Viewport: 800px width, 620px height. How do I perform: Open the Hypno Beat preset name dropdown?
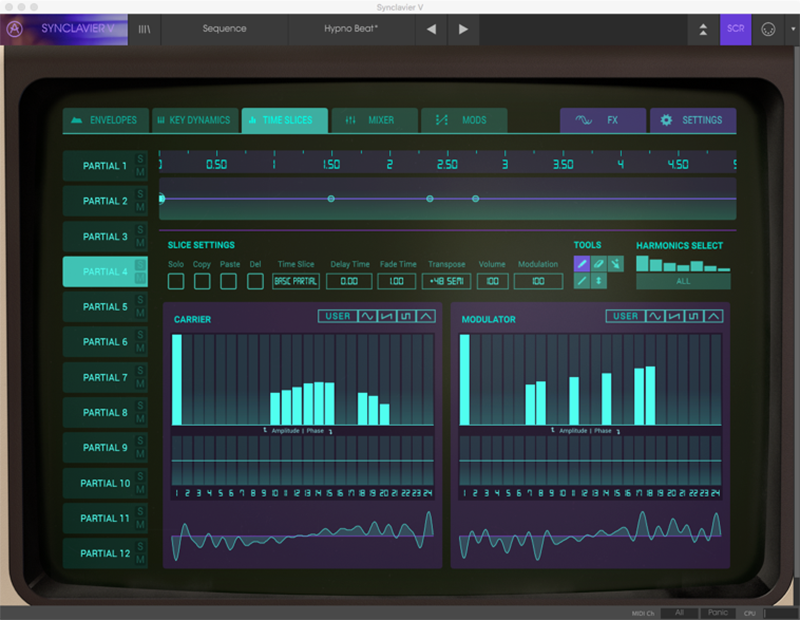click(x=351, y=29)
